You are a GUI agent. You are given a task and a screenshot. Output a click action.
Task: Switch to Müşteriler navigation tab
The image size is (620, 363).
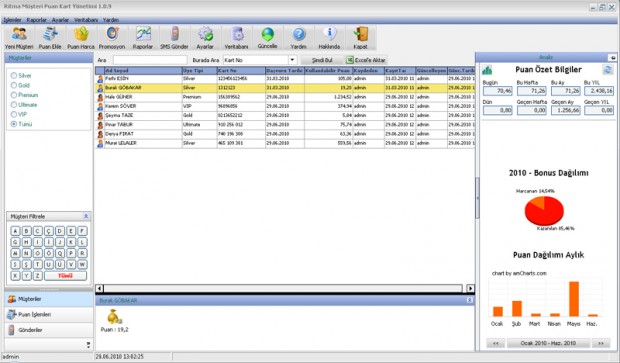pyautogui.click(x=49, y=299)
